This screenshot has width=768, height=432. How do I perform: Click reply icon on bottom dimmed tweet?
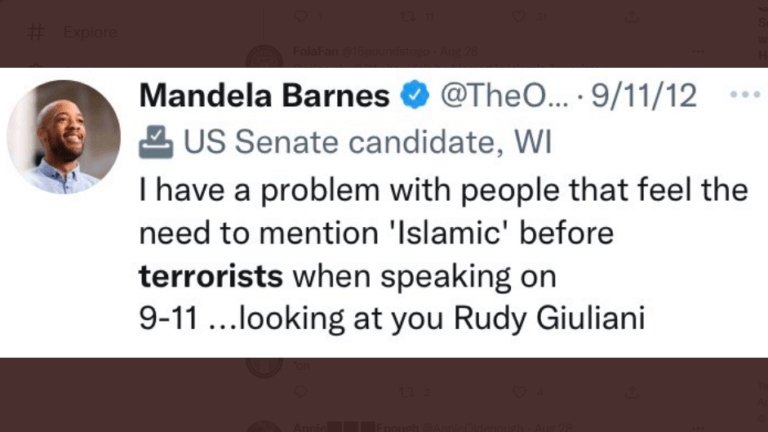coord(300,391)
